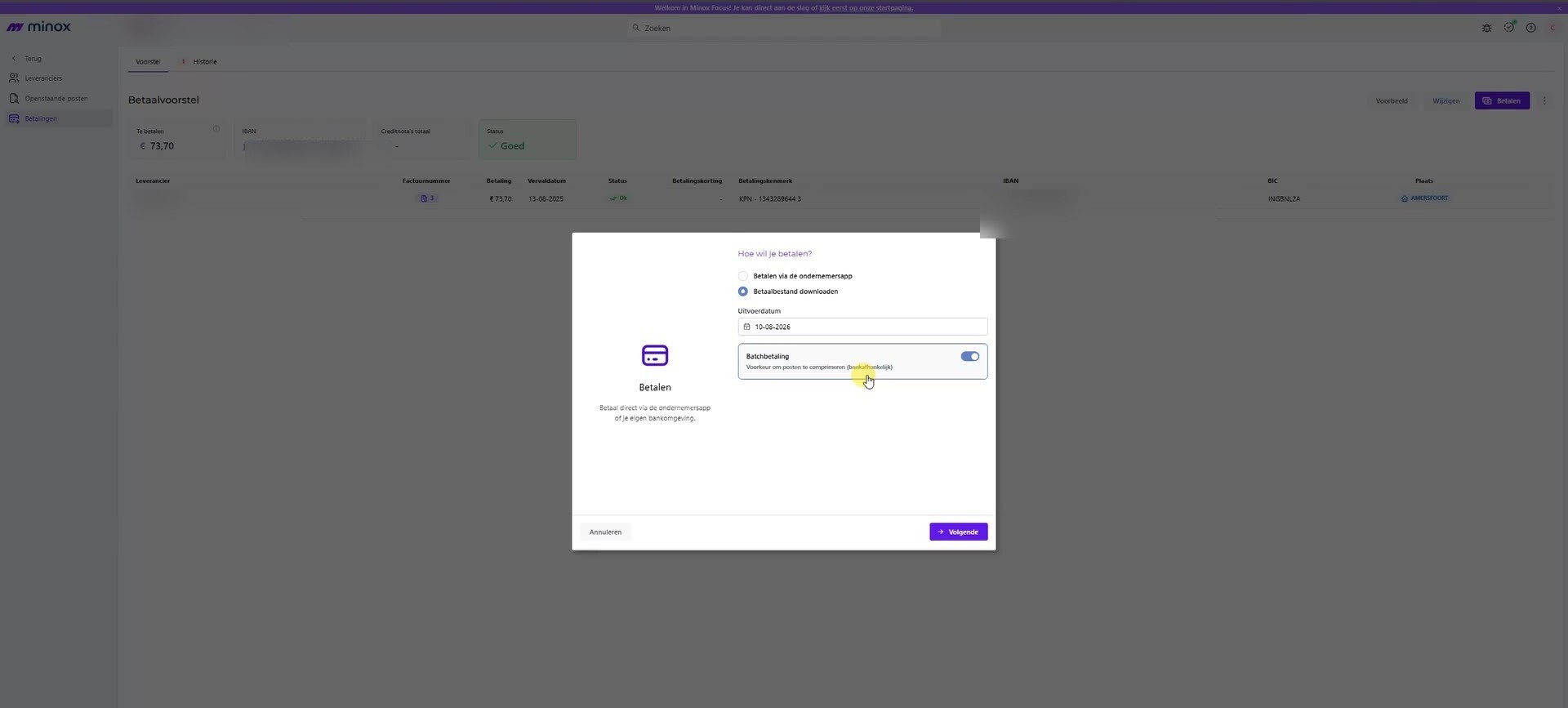Image resolution: width=1568 pixels, height=708 pixels.
Task: Go back using the Terug arrow icon
Action: [14, 59]
